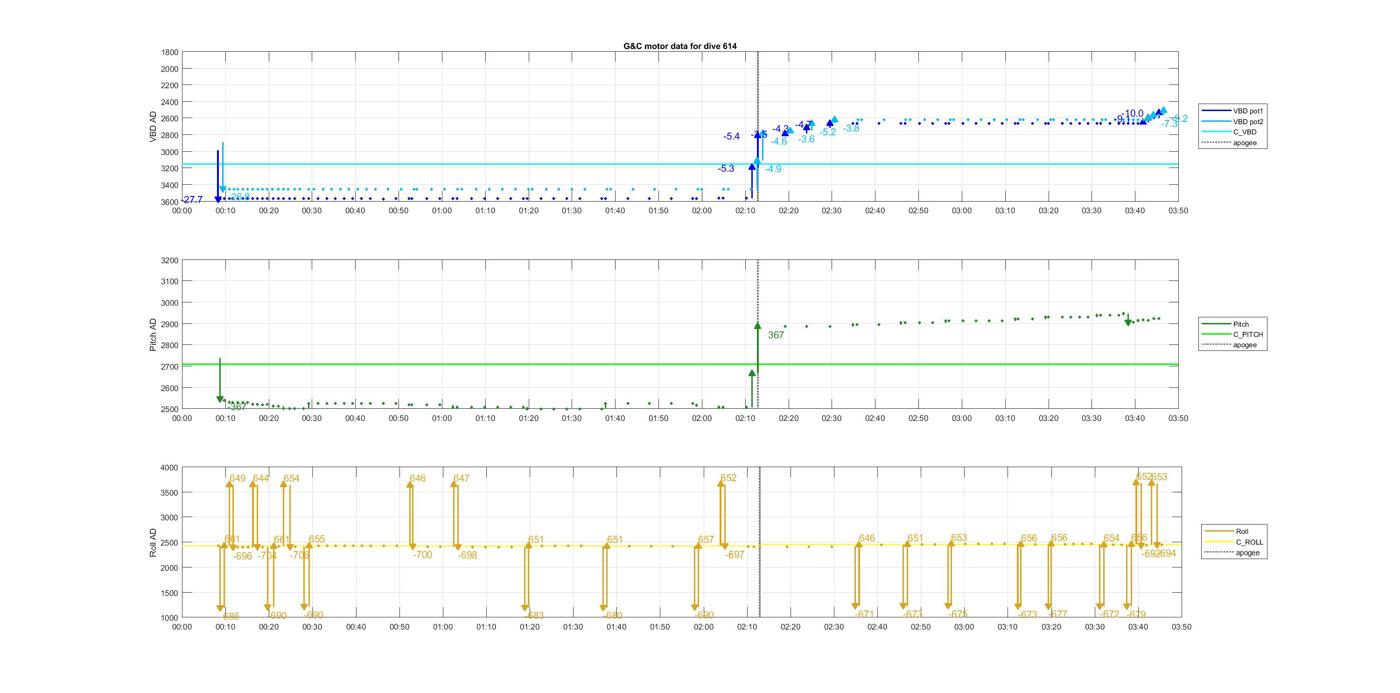This screenshot has height=693, width=1400.
Task: Click the '-4.9' VBD data label
Action: pos(773,169)
